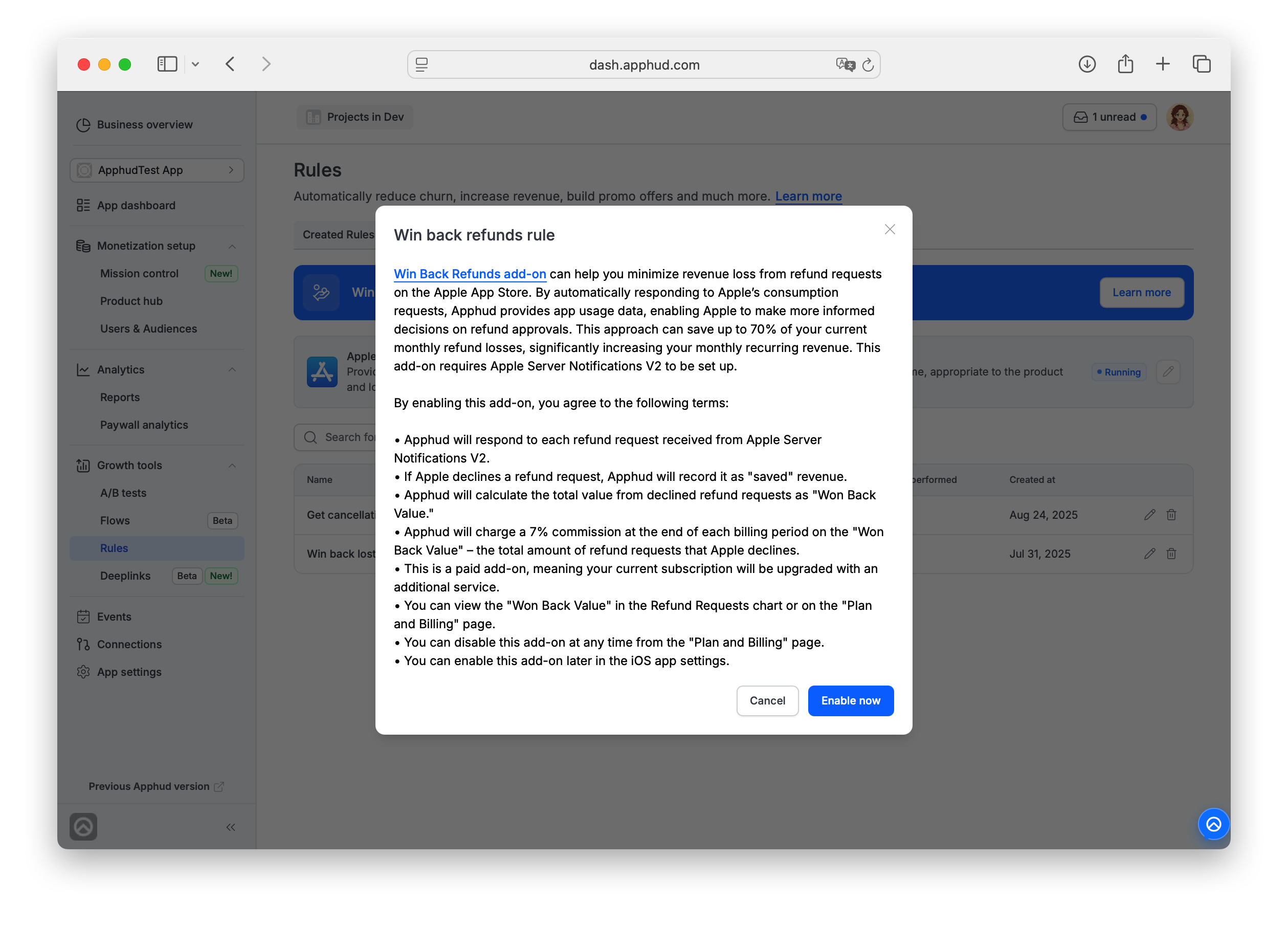1288x926 pixels.
Task: Toggle the Safari sidebar
Action: [167, 64]
